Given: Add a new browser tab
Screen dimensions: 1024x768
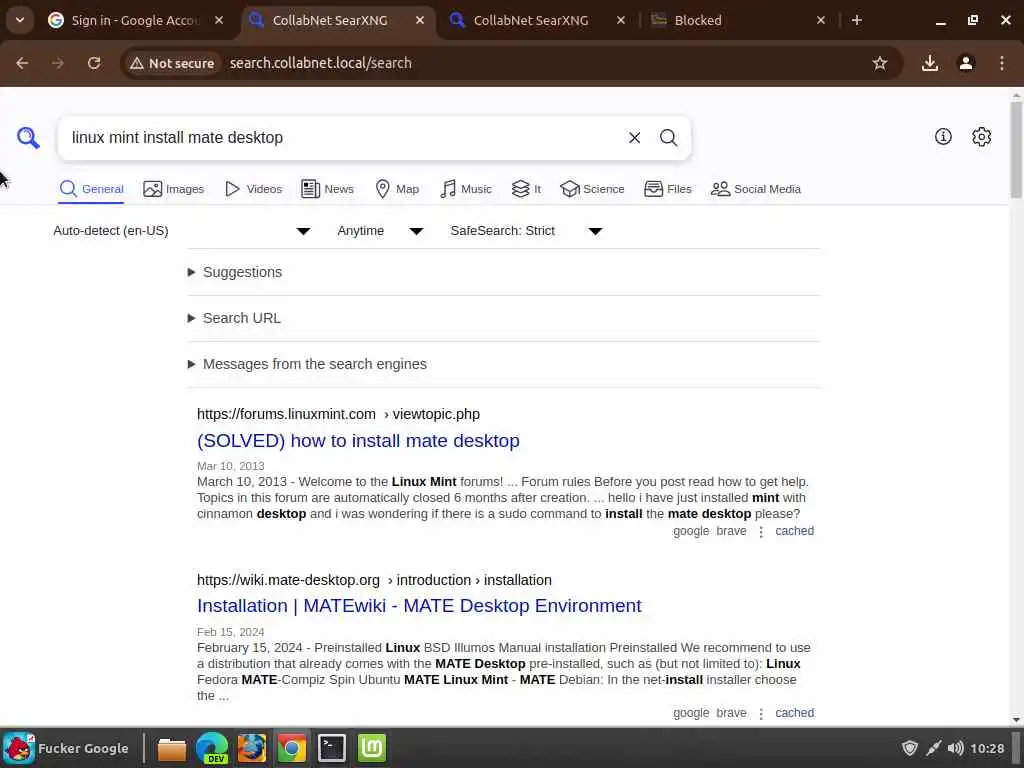Looking at the screenshot, I should click(857, 20).
